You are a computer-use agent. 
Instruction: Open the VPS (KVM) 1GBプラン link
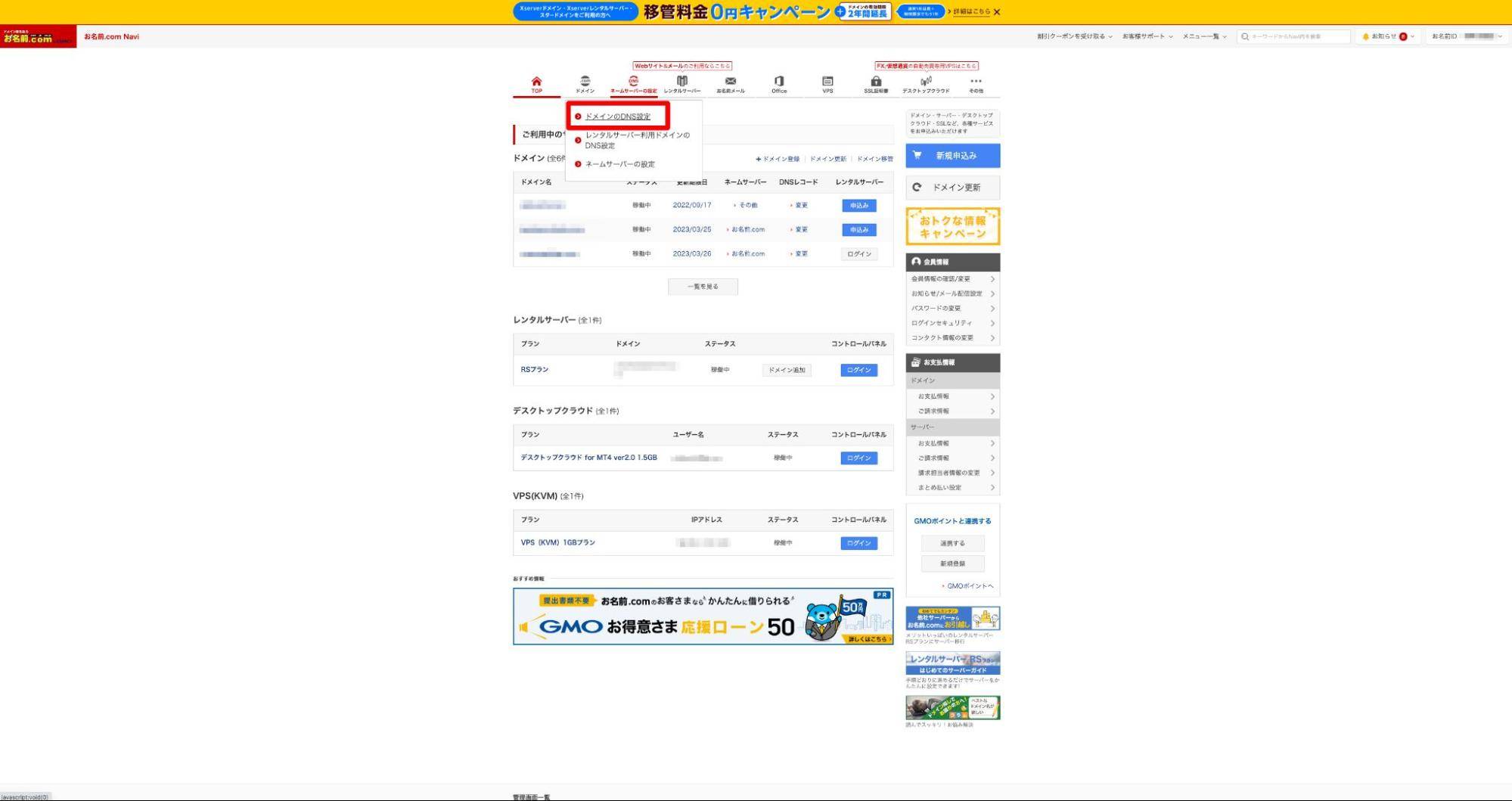point(558,542)
